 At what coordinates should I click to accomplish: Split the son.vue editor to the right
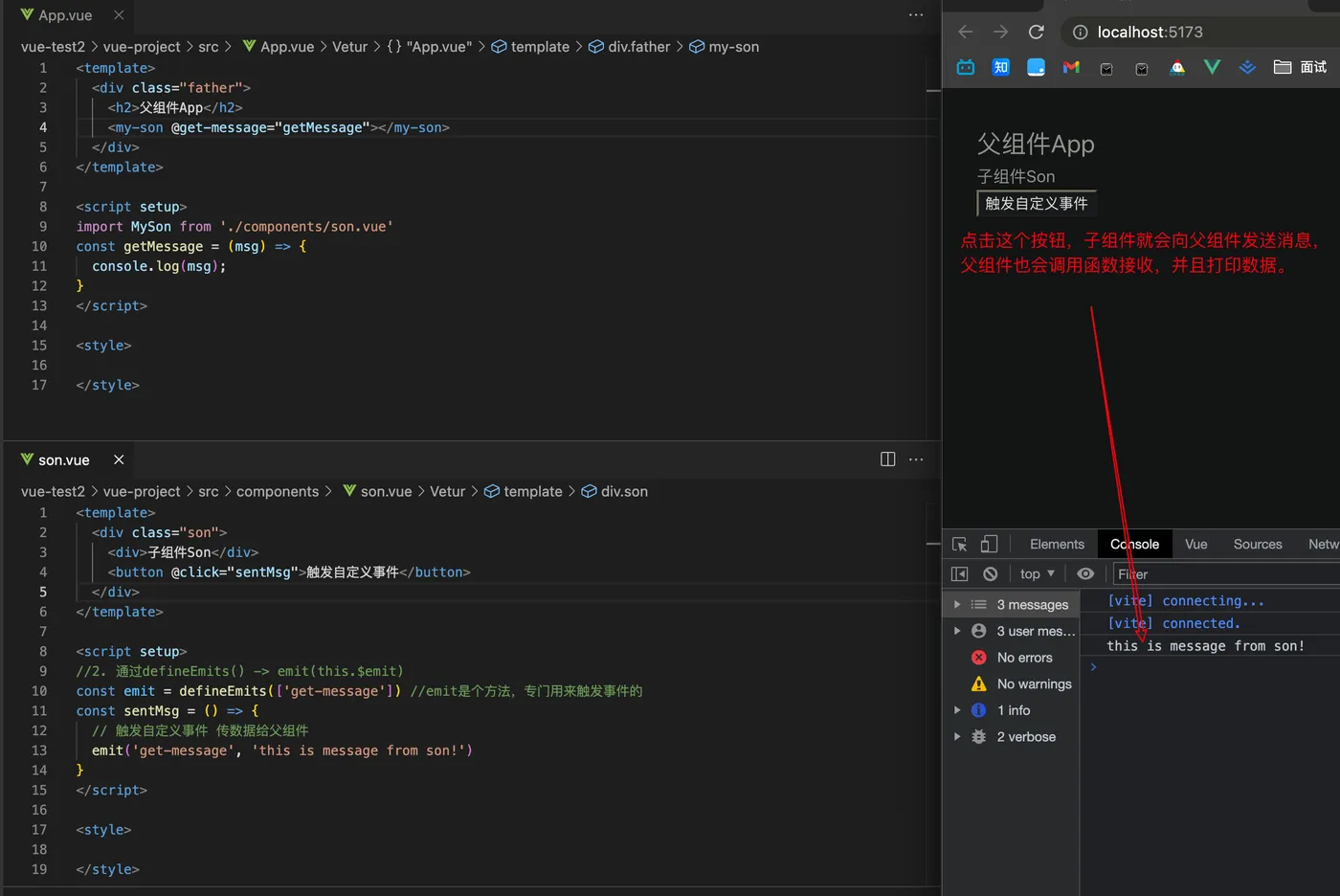pyautogui.click(x=887, y=459)
